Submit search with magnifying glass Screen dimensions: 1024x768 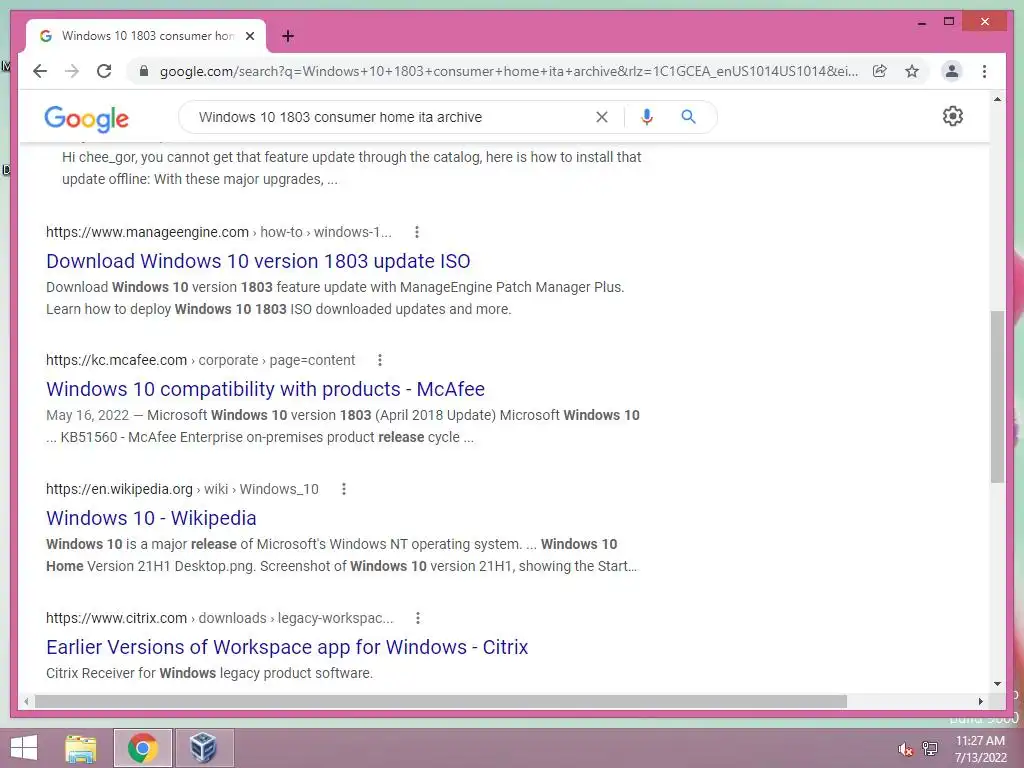tap(688, 117)
